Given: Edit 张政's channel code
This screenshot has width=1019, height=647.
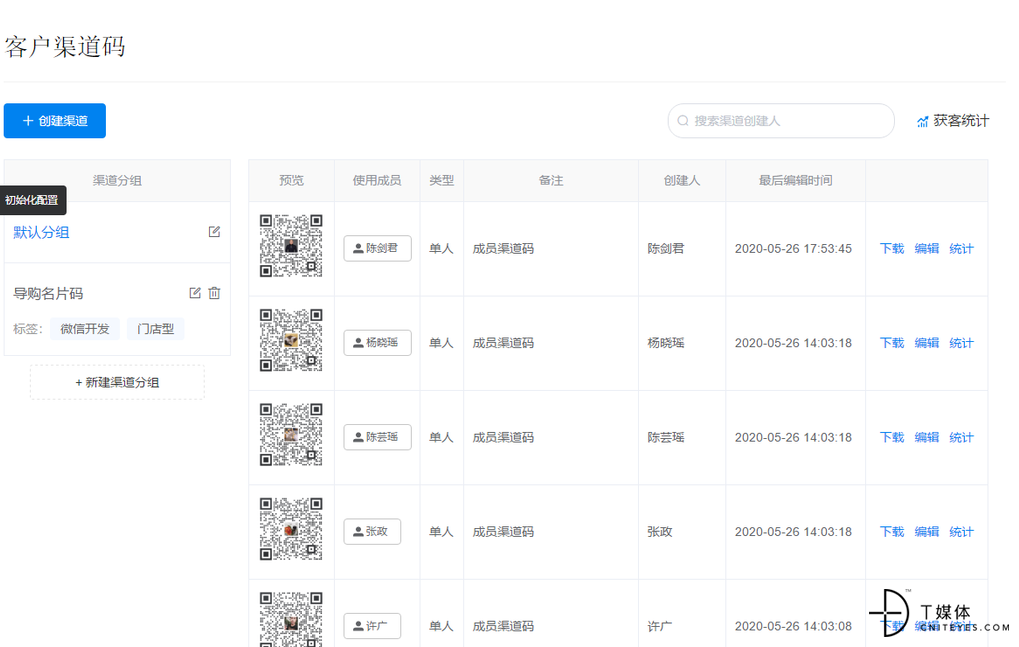Looking at the screenshot, I should [927, 531].
